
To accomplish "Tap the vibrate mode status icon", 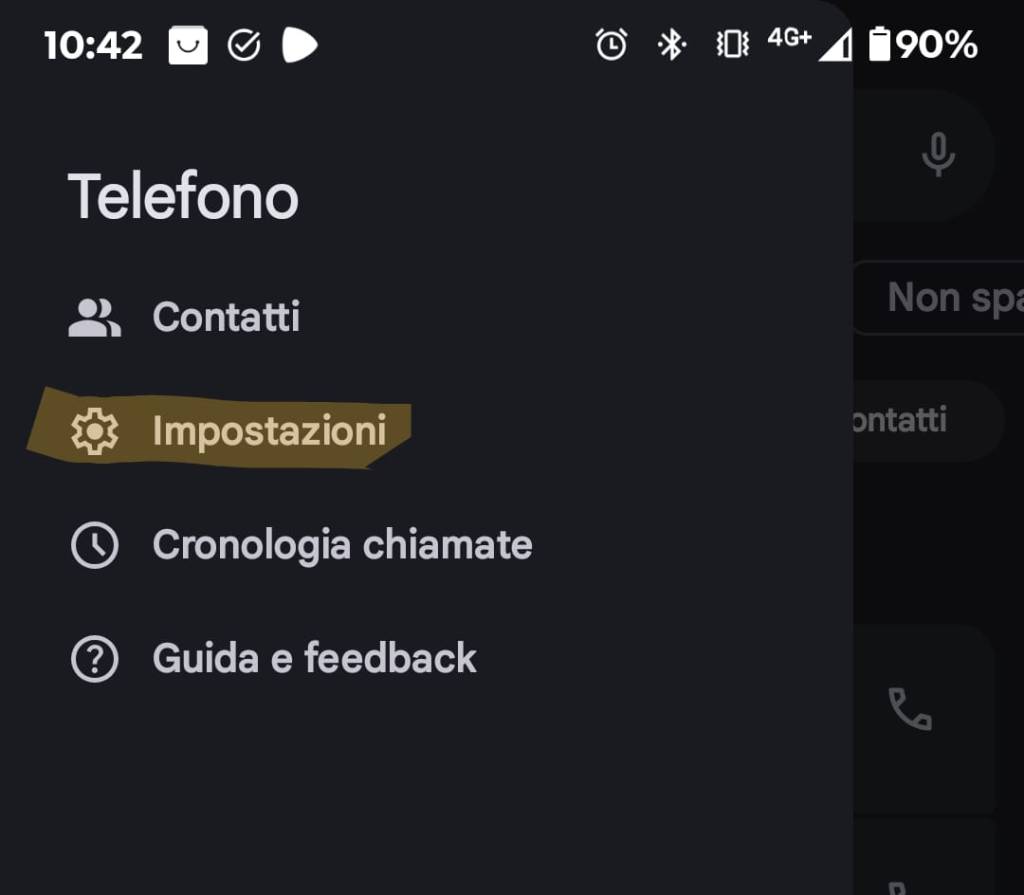I will pyautogui.click(x=732, y=45).
